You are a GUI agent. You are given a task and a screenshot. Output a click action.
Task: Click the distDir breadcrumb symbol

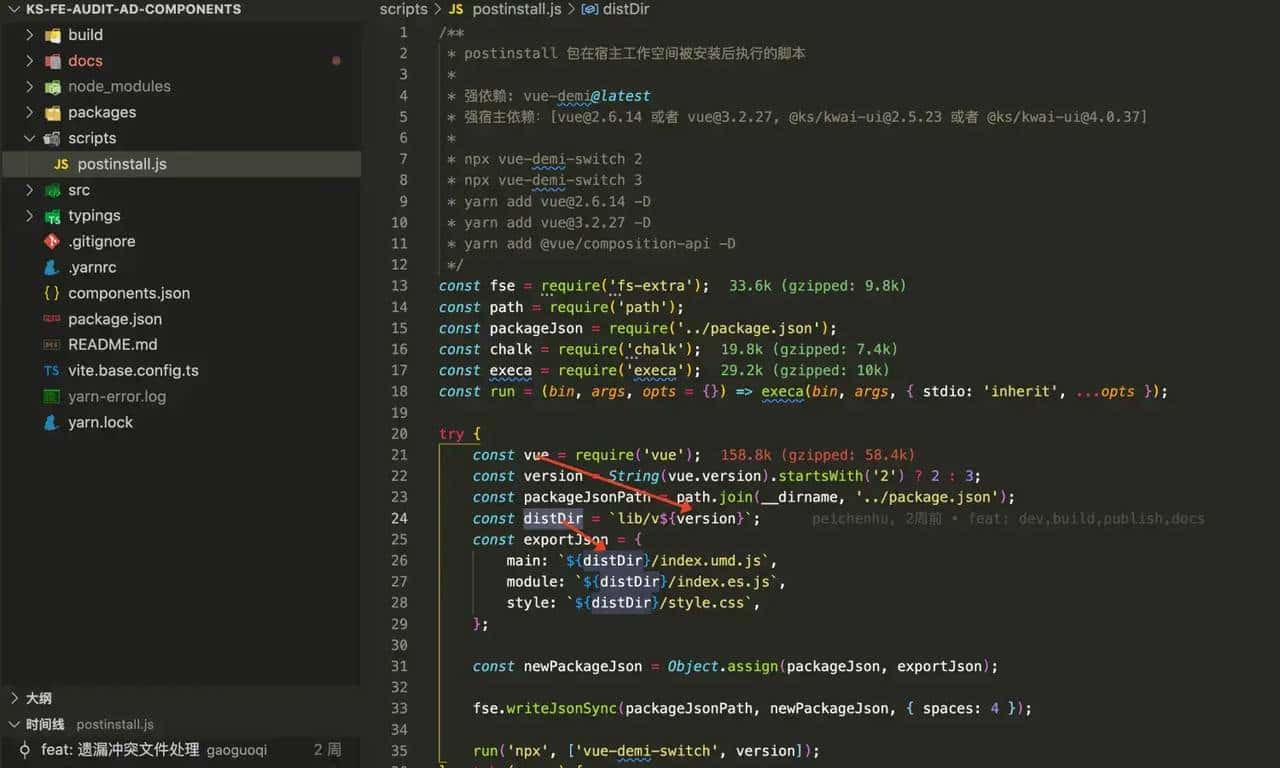(x=623, y=9)
